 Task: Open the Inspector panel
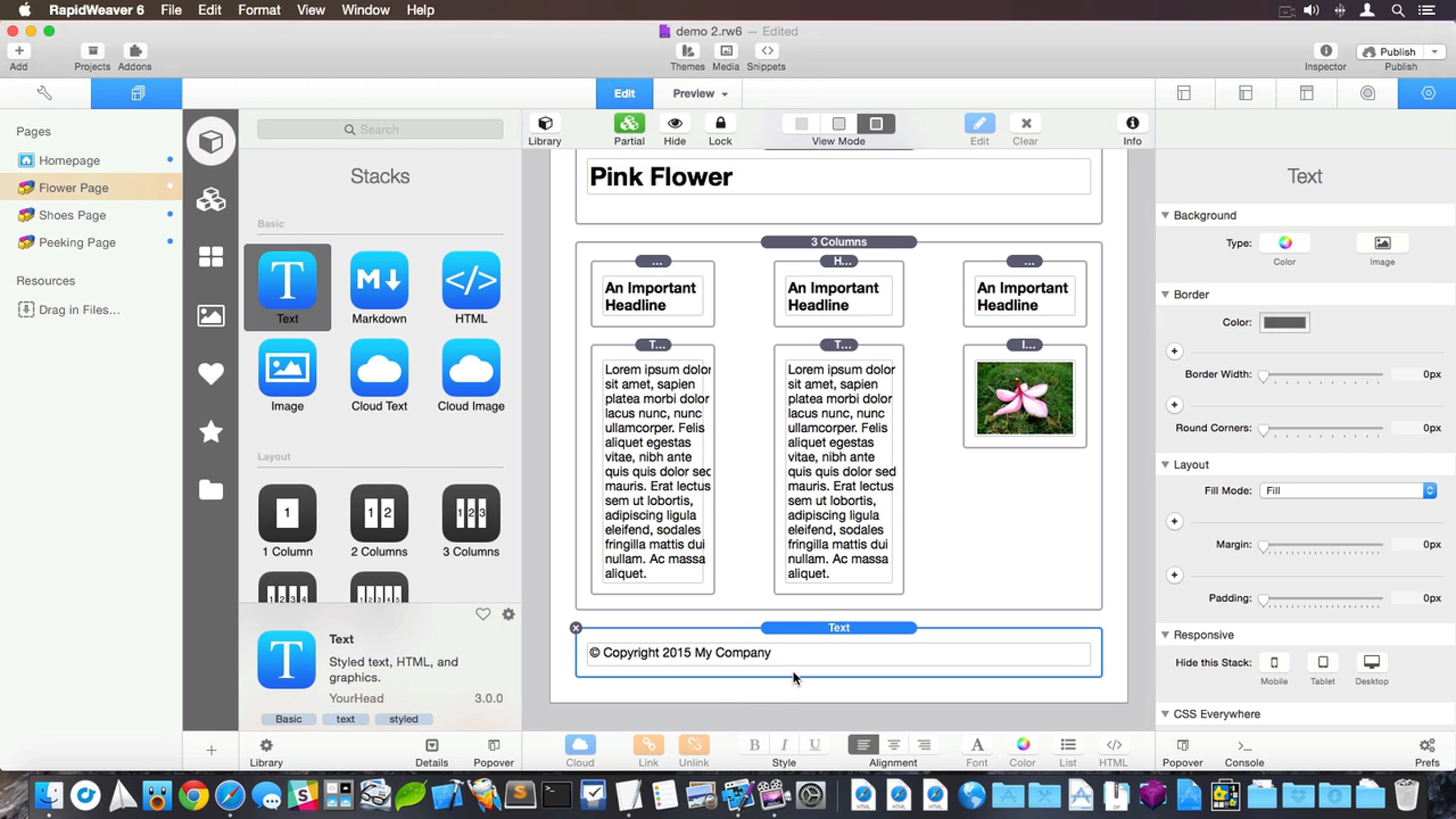point(1326,57)
